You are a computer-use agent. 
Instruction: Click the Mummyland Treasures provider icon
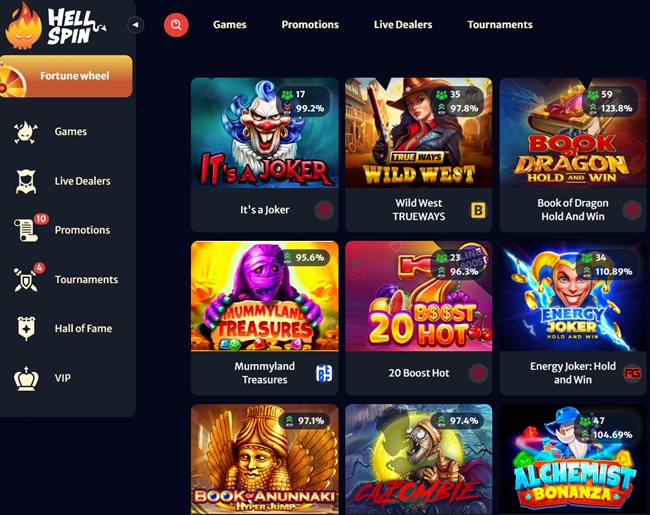pyautogui.click(x=324, y=373)
